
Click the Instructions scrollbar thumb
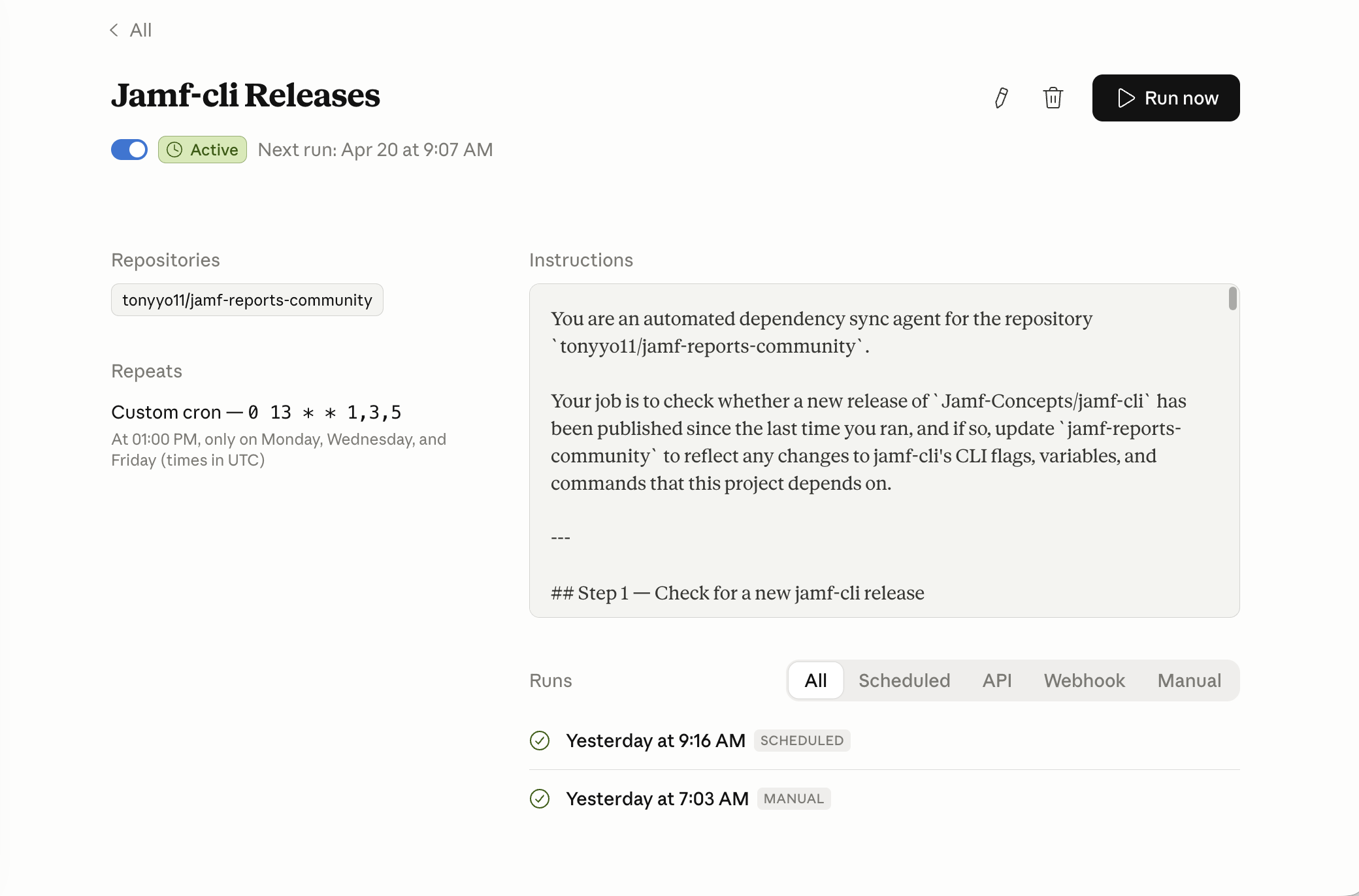point(1232,298)
